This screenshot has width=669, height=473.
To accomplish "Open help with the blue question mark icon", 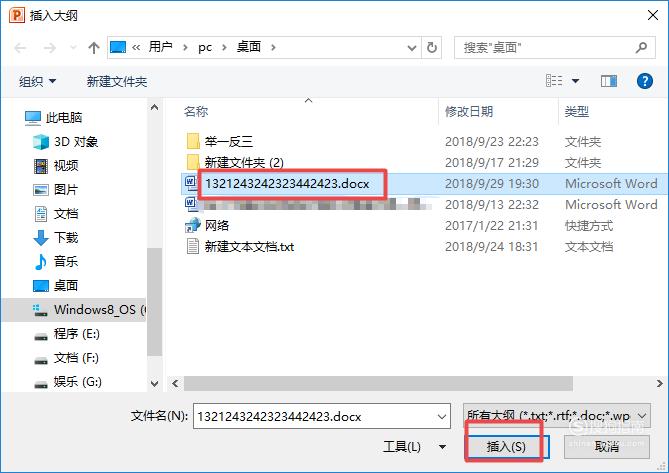I will coord(644,81).
